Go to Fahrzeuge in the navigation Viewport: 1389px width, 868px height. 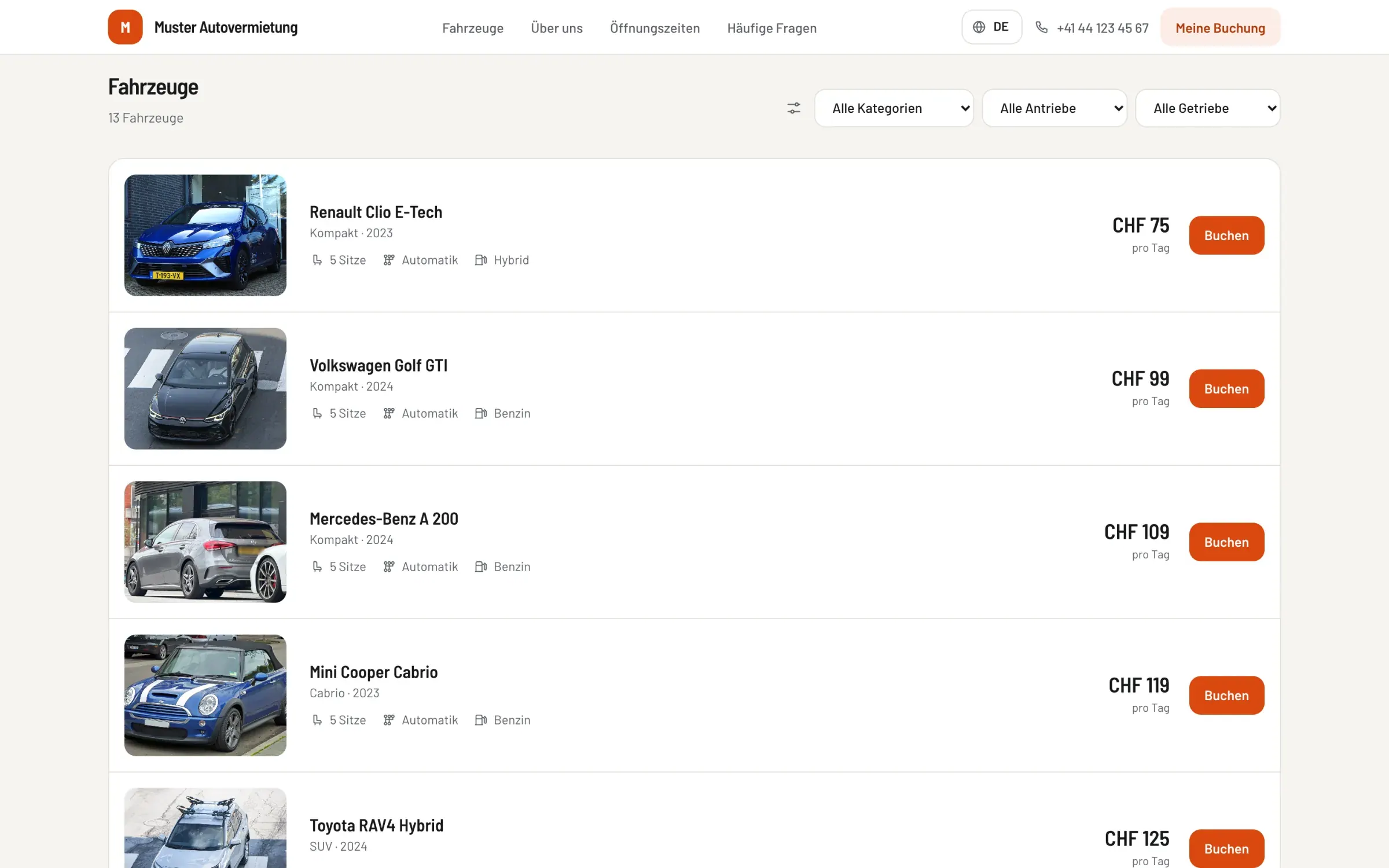point(473,28)
